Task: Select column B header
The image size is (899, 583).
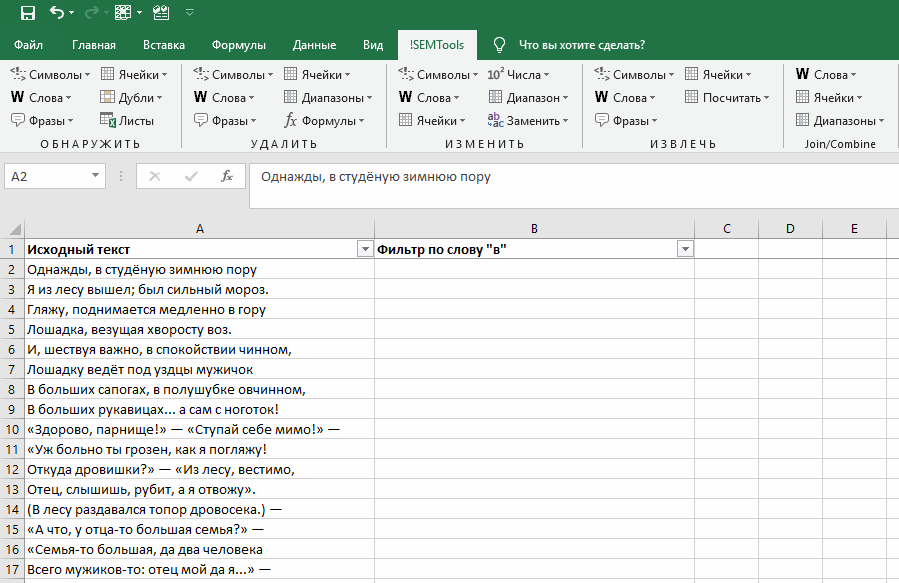Action: tap(534, 229)
